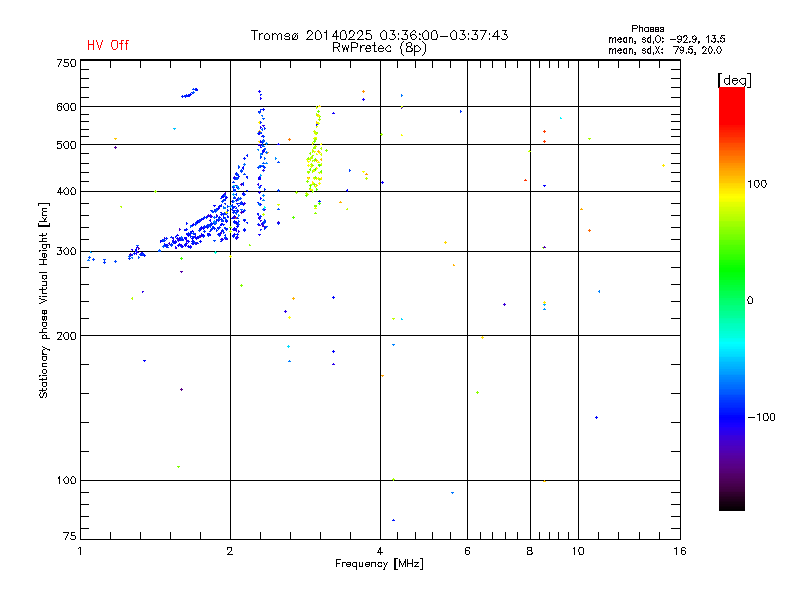Click the "500" height axis tick label
This screenshot has width=800, height=600.
click(x=66, y=145)
